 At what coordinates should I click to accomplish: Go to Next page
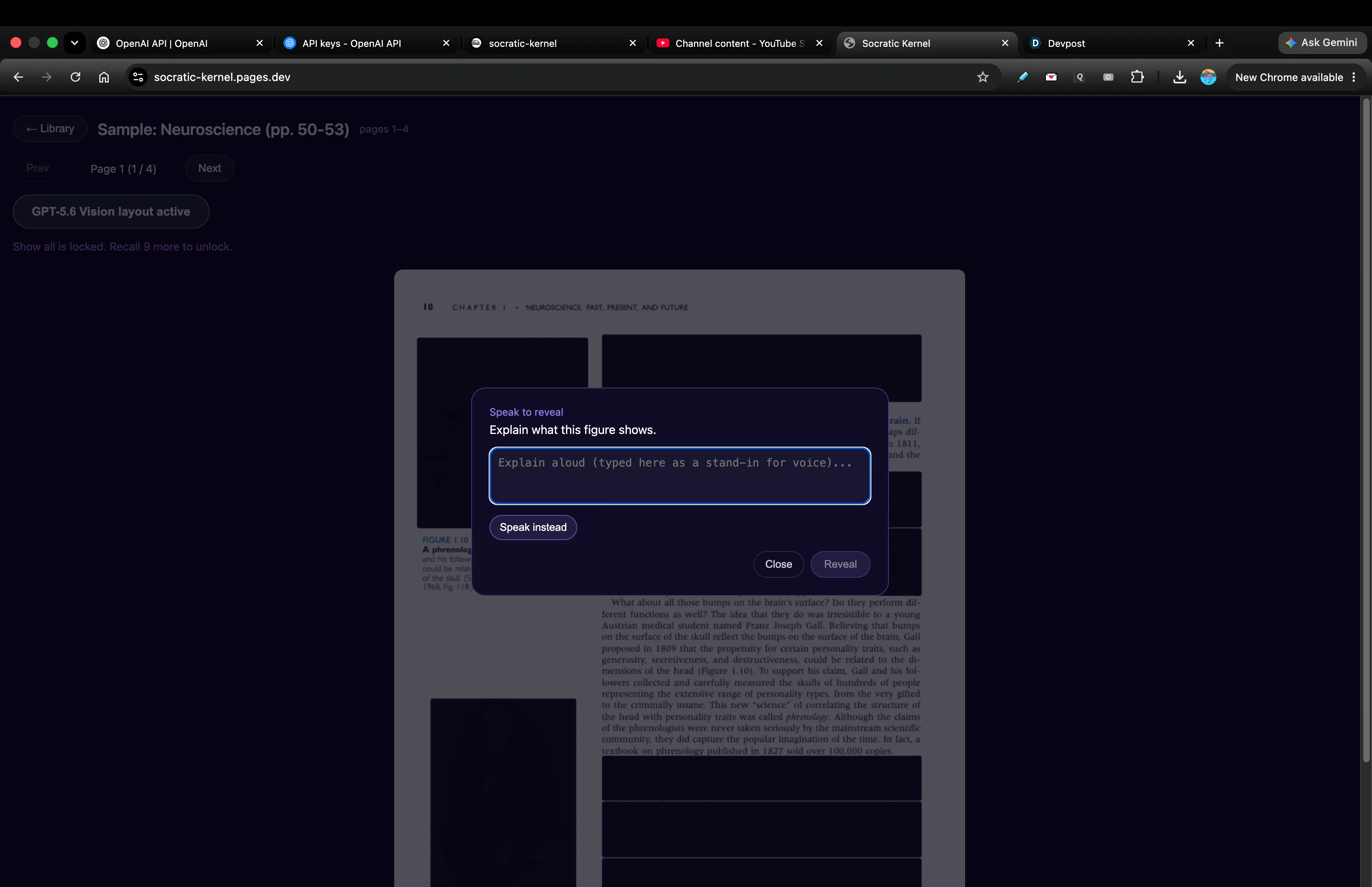[210, 168]
